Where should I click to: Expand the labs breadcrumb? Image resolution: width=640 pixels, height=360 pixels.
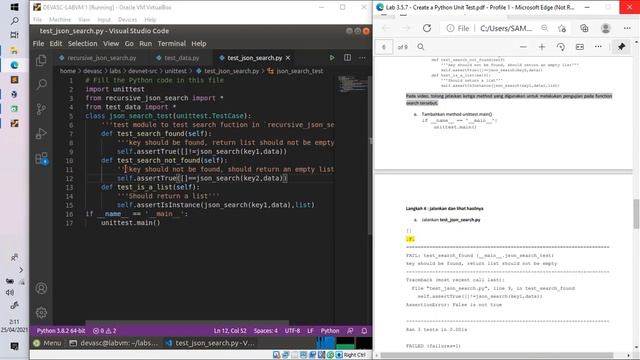tap(115, 71)
